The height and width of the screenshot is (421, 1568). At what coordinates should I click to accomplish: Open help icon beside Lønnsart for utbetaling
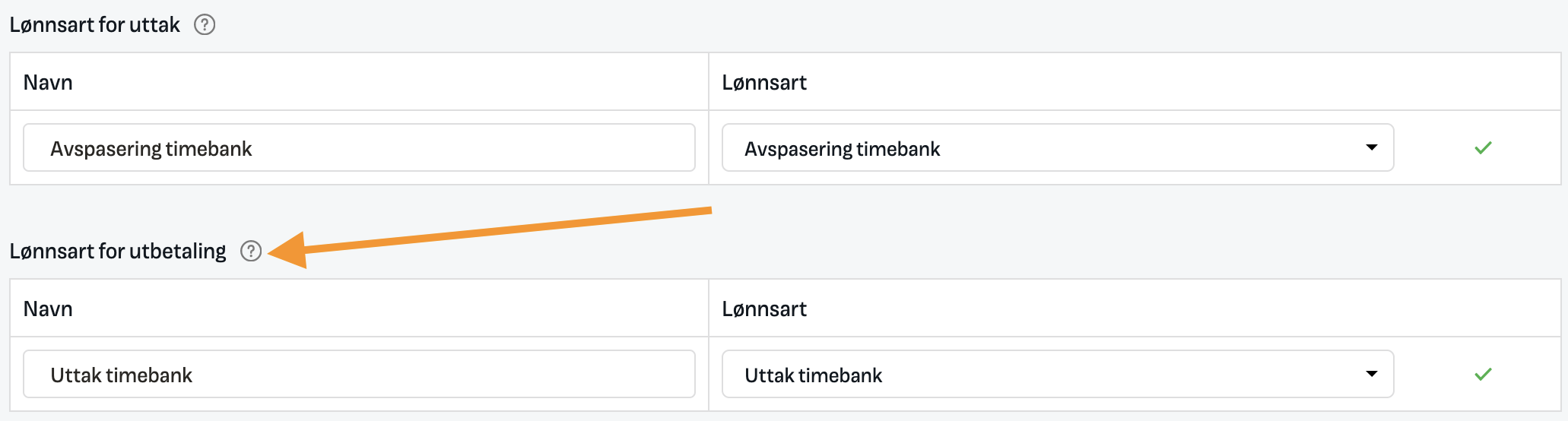(x=251, y=251)
